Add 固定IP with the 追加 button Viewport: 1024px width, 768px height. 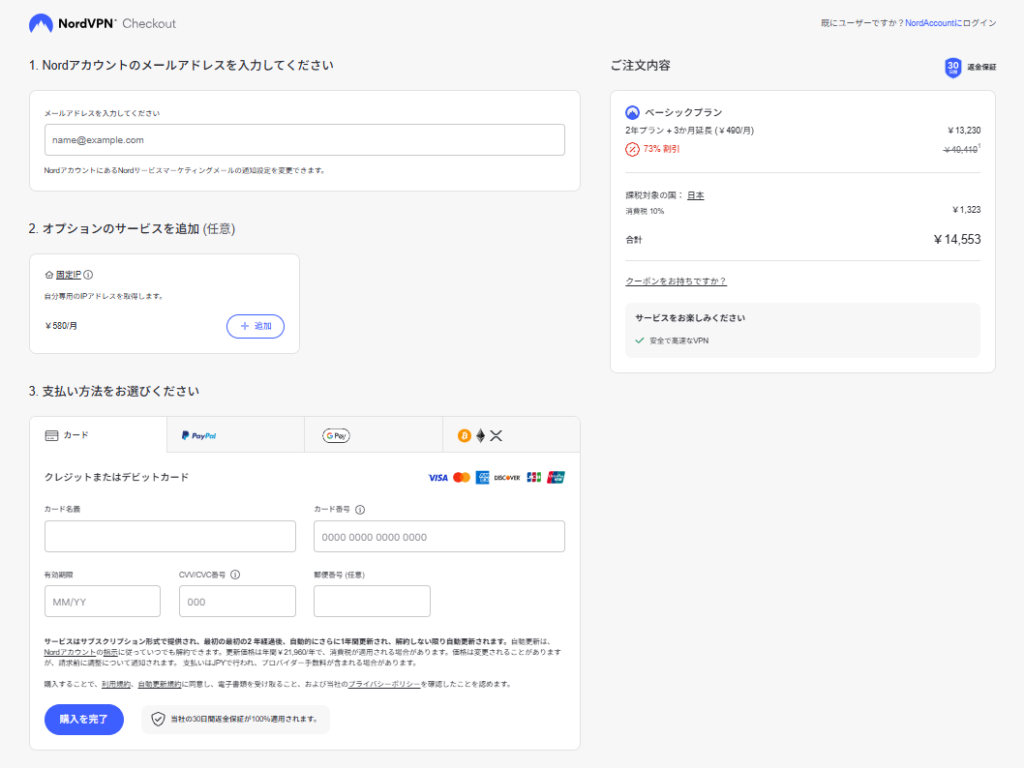point(256,326)
